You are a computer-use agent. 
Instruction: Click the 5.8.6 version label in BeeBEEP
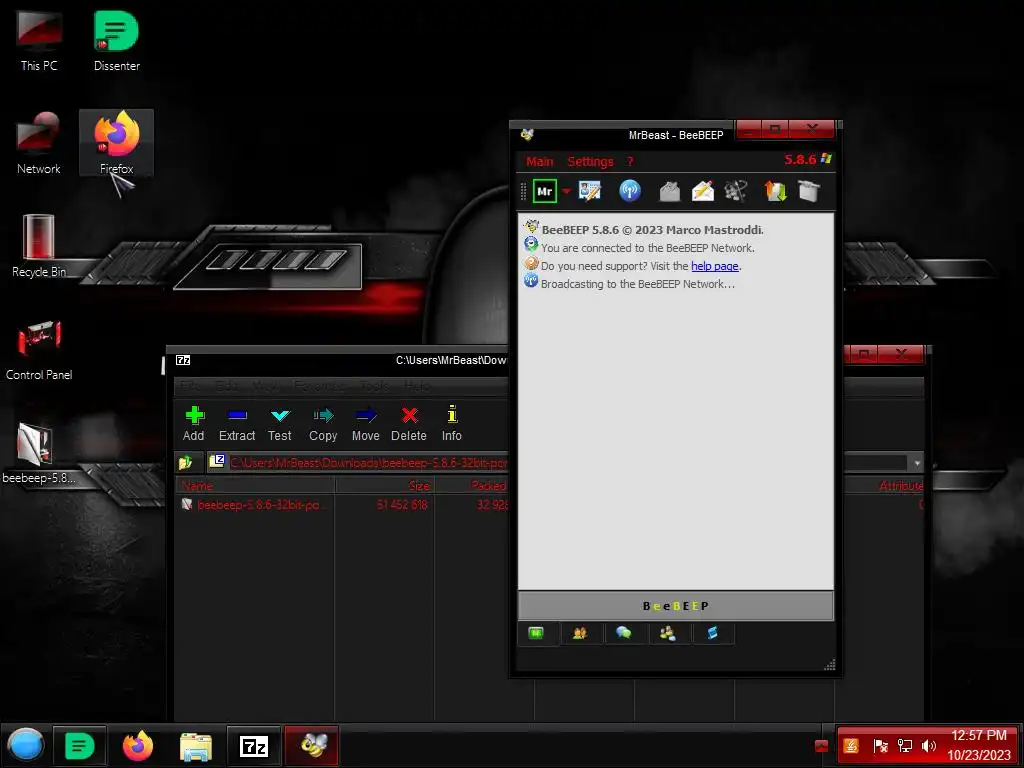click(800, 160)
